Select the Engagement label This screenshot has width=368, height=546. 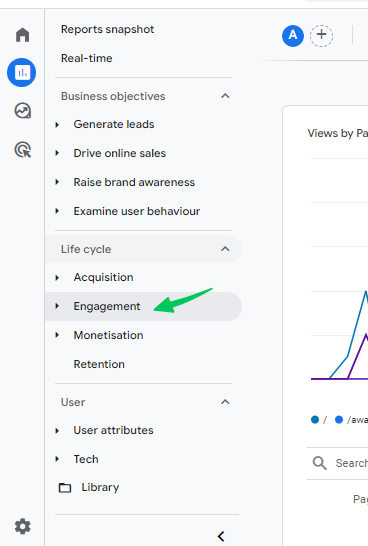pos(107,306)
